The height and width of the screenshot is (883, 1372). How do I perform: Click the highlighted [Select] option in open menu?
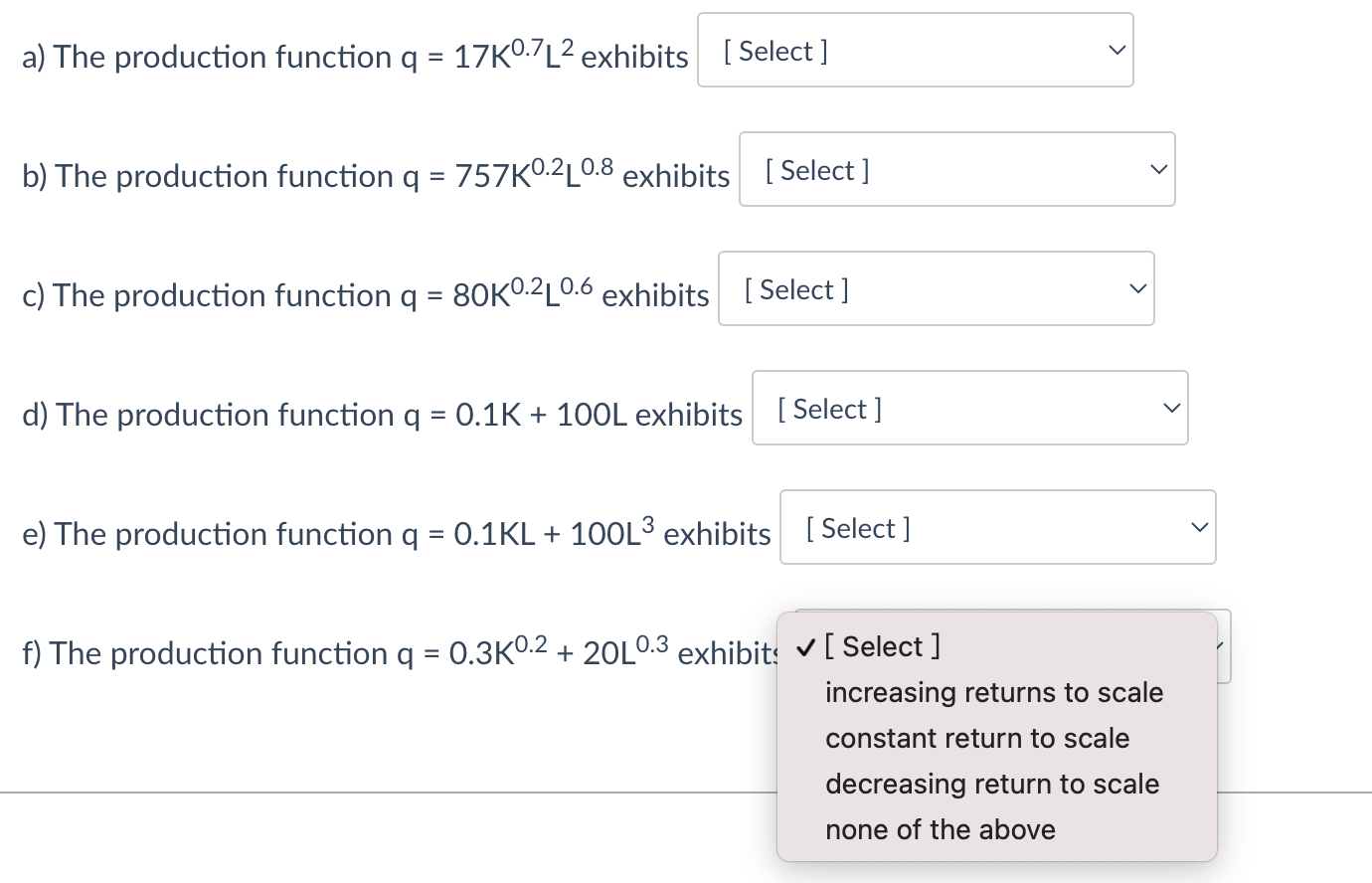(883, 646)
